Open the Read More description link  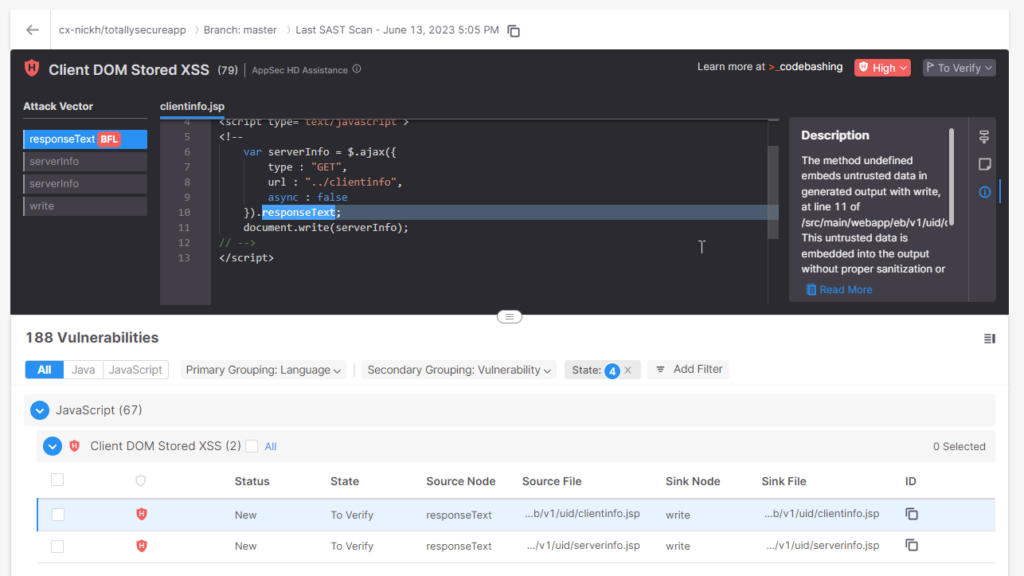click(839, 289)
